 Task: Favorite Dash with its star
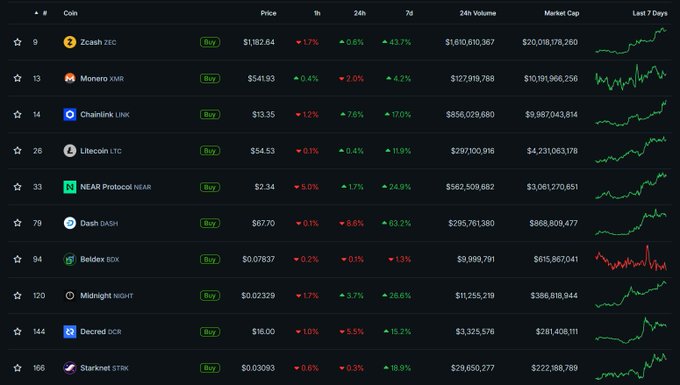coord(17,223)
